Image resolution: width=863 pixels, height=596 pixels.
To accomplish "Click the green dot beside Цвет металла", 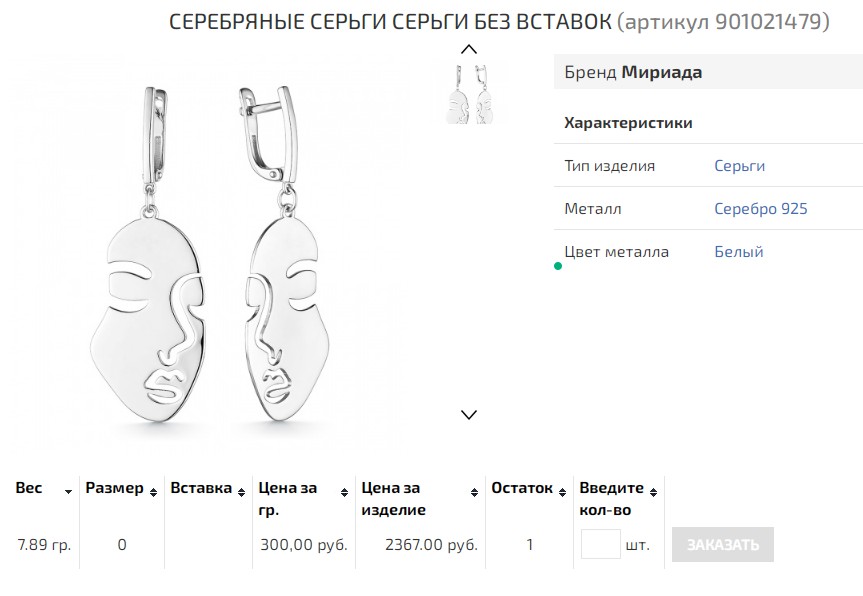I will [558, 266].
